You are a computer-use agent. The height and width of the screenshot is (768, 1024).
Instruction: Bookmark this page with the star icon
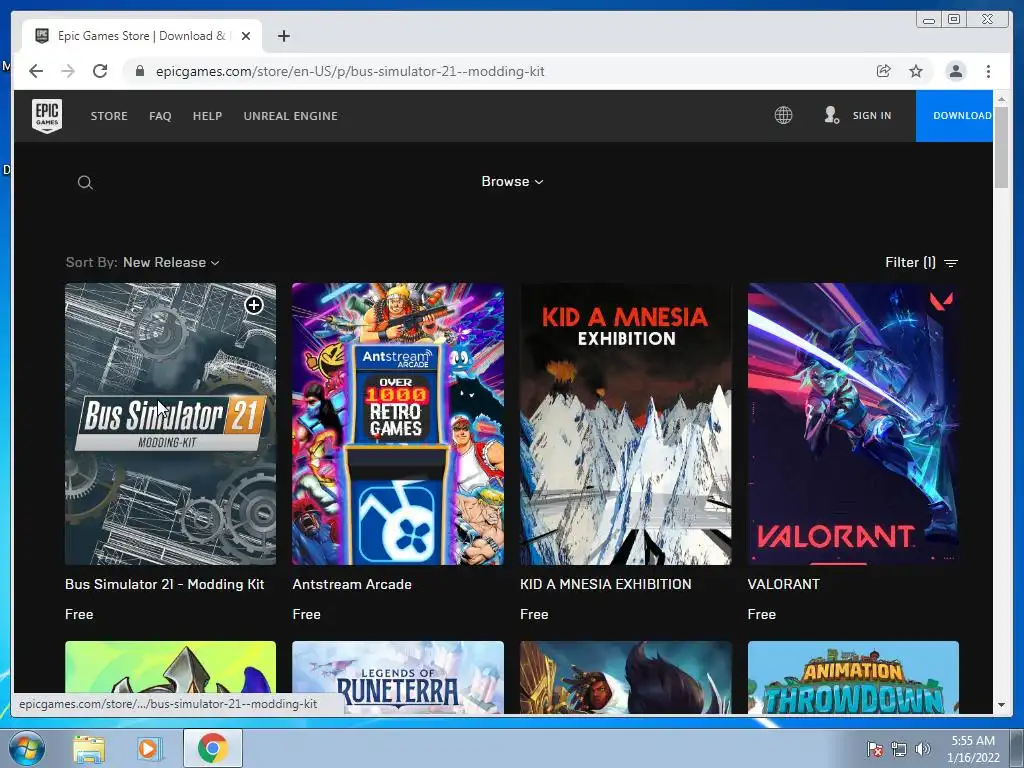click(x=916, y=71)
